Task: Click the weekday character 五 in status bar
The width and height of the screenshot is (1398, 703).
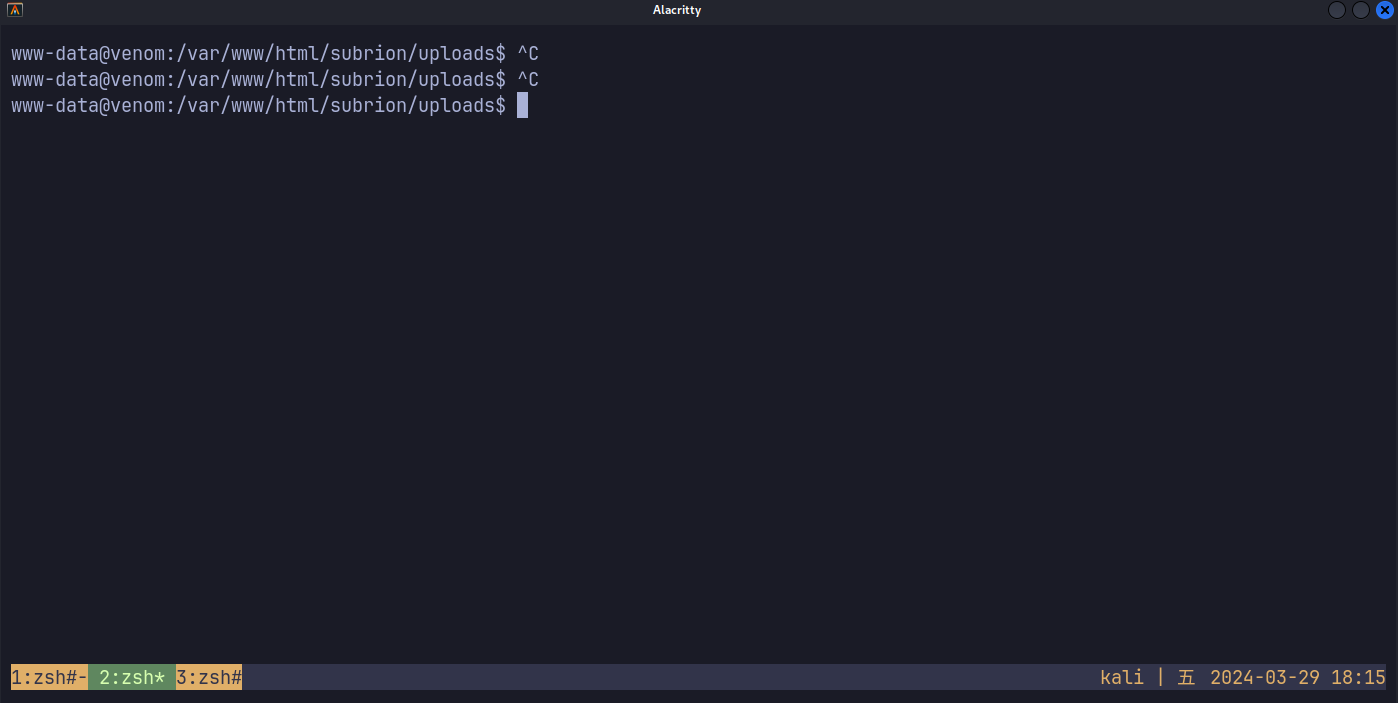Action: (1186, 678)
